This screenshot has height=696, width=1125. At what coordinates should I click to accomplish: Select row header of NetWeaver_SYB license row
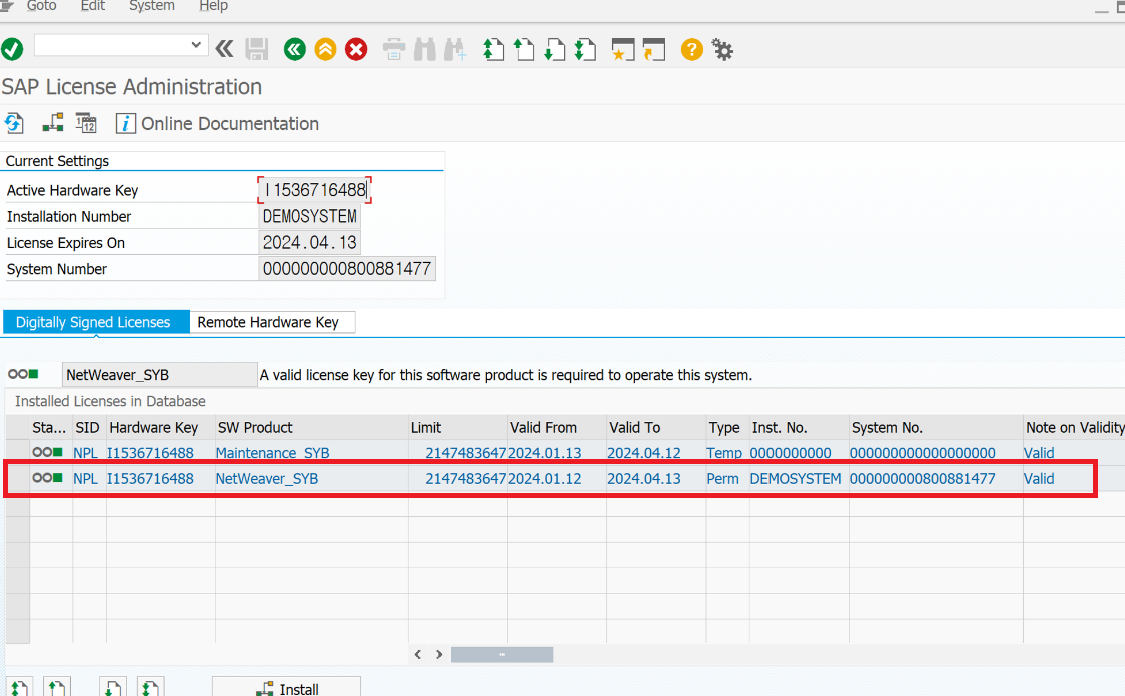point(17,479)
